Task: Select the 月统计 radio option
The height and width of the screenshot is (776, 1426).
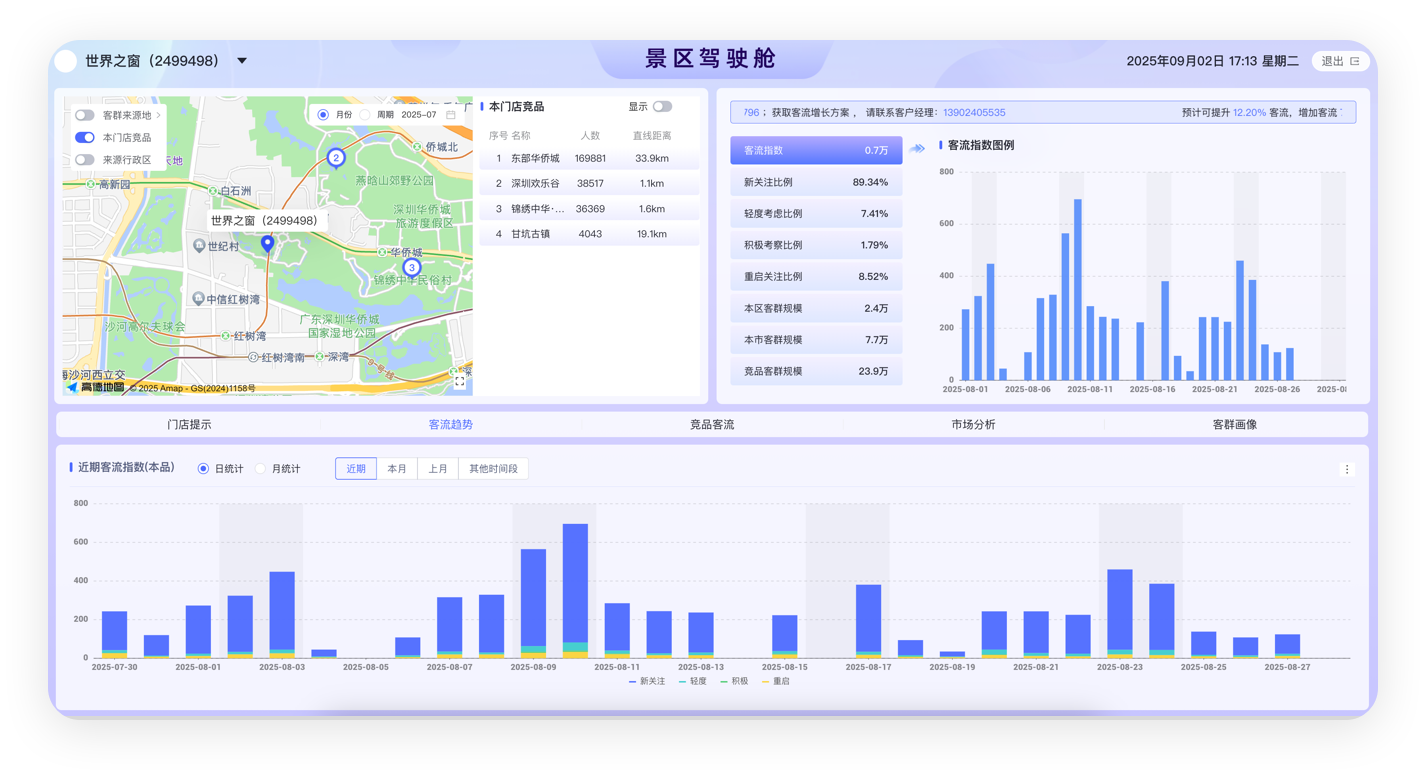Action: coord(261,469)
